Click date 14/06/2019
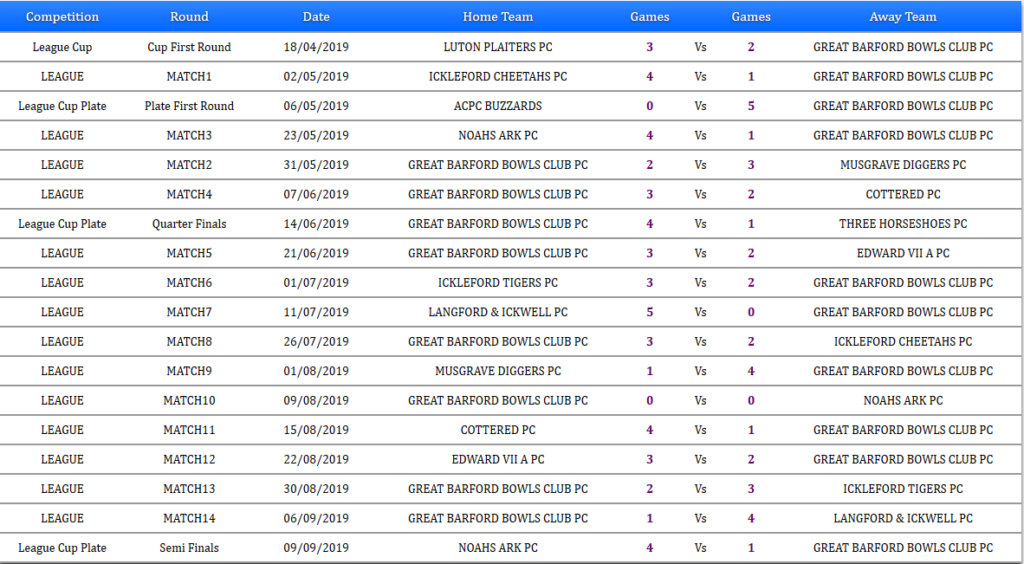This screenshot has height=564, width=1024. 316,223
